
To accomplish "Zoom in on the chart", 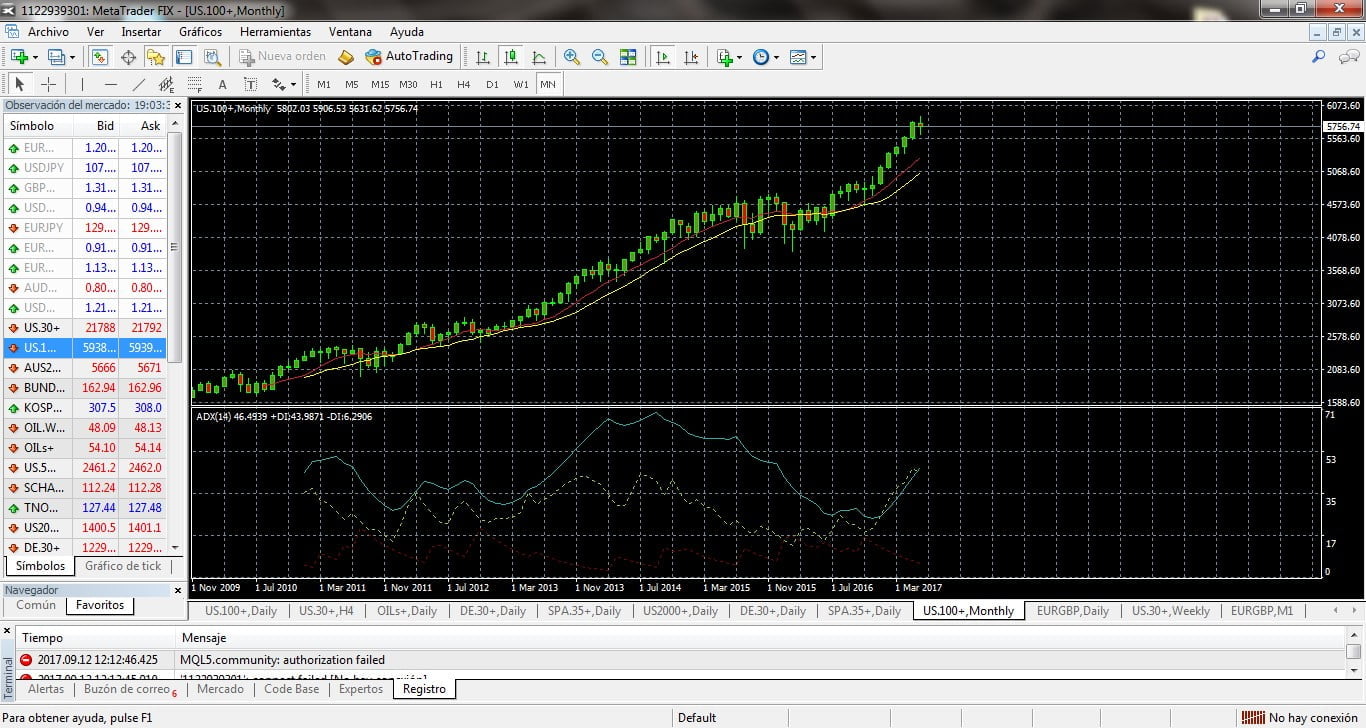I will coord(571,57).
